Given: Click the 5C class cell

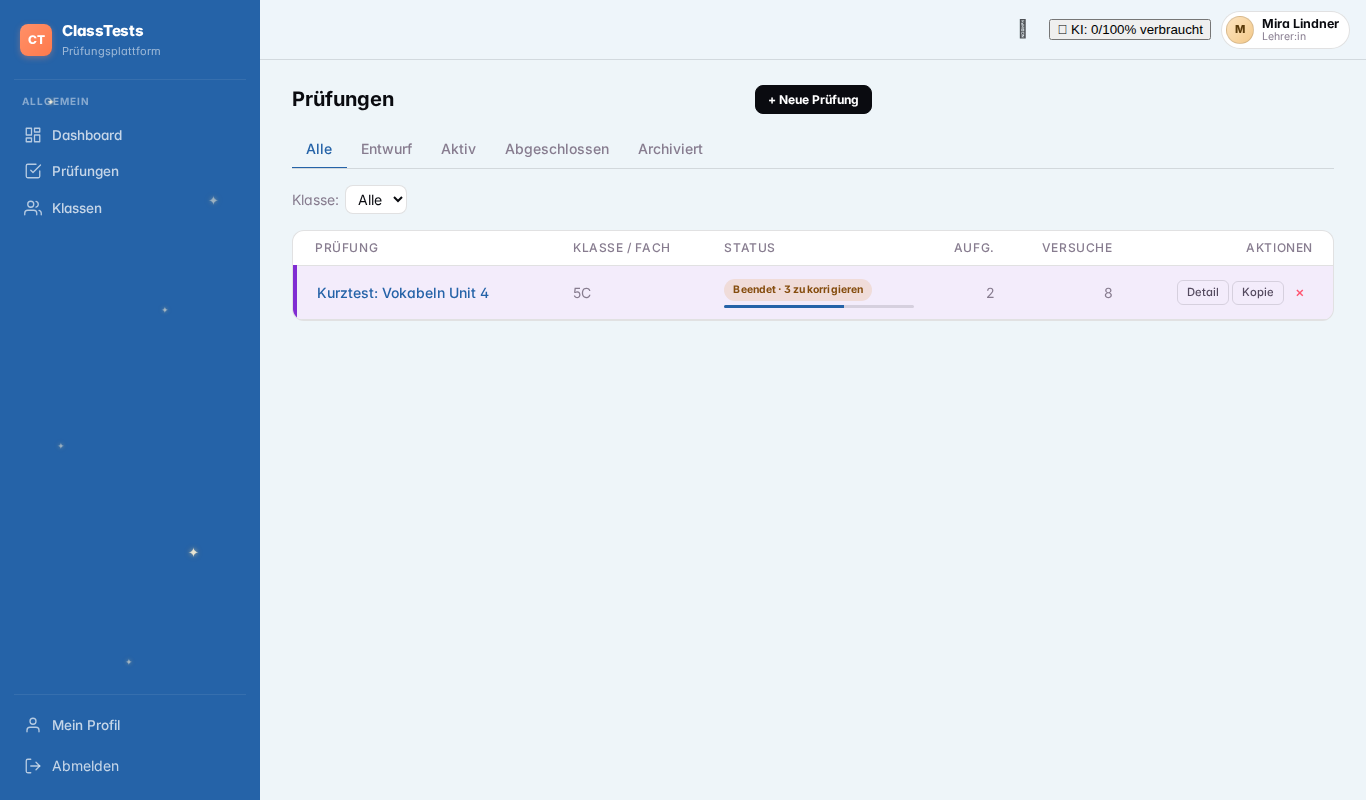Looking at the screenshot, I should (582, 293).
